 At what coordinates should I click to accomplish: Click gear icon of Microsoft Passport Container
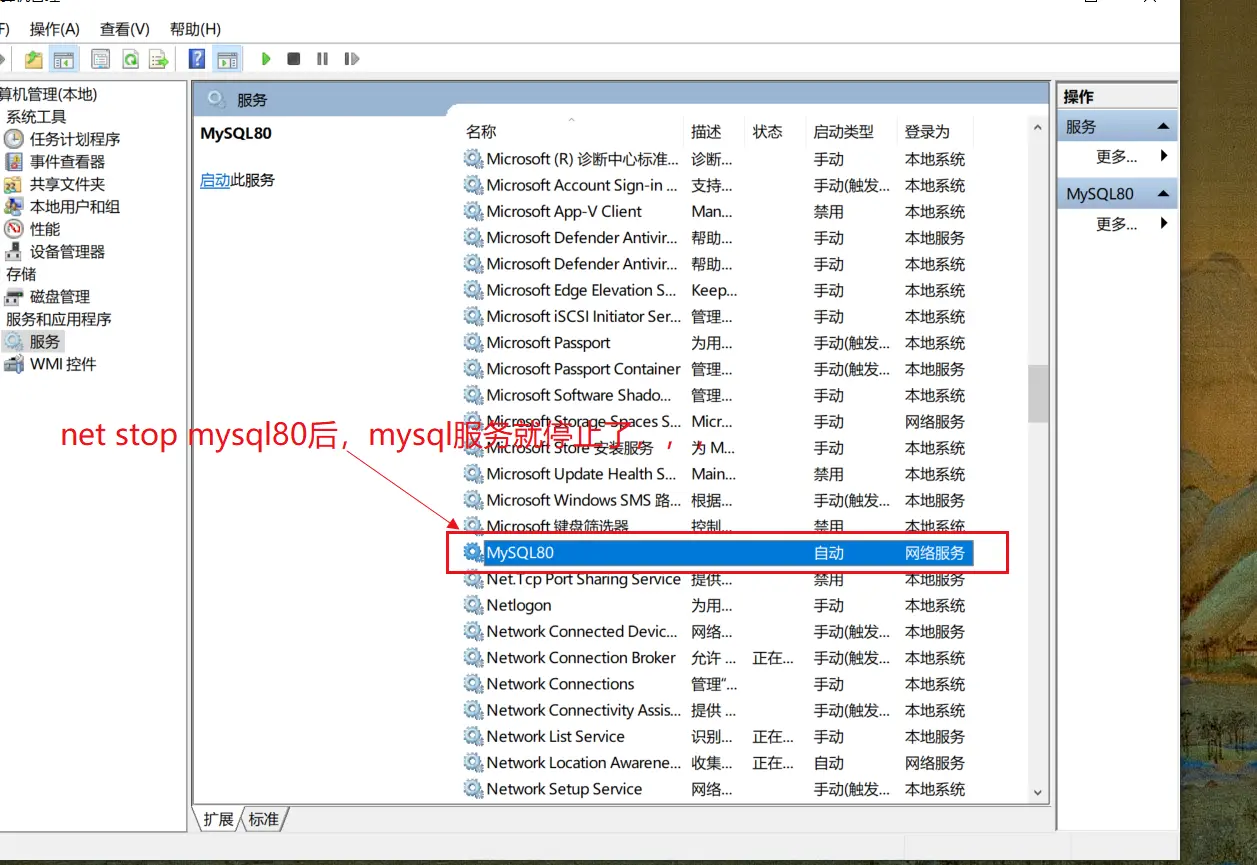pos(473,369)
